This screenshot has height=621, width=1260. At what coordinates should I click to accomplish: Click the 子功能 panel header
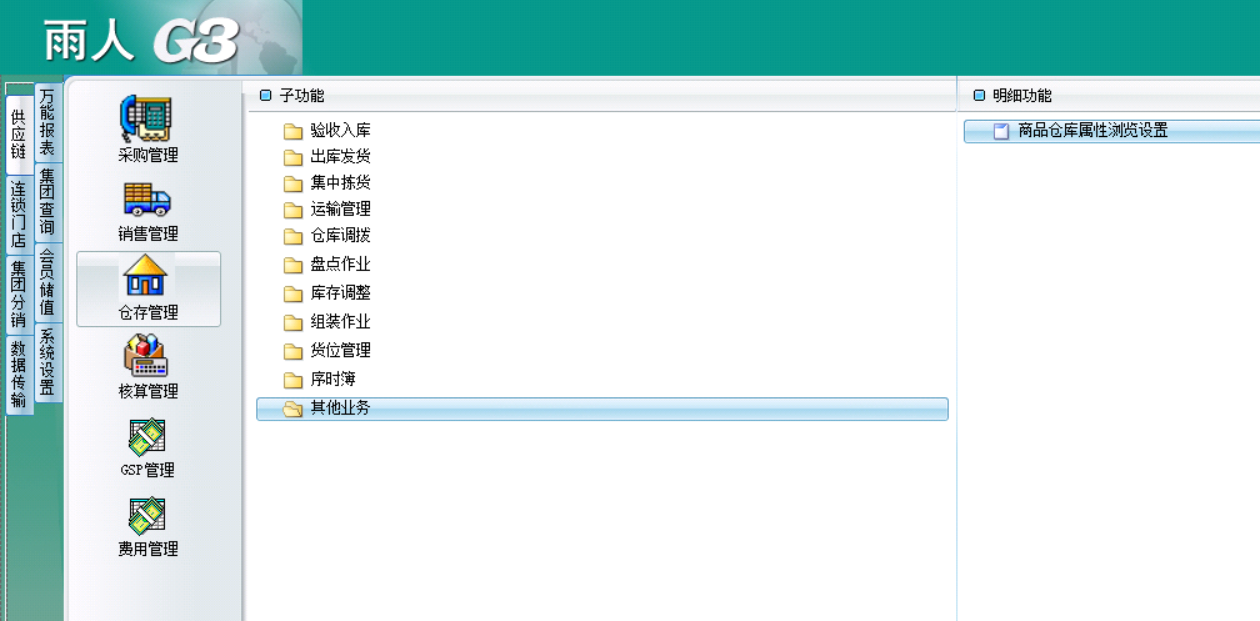(600, 96)
